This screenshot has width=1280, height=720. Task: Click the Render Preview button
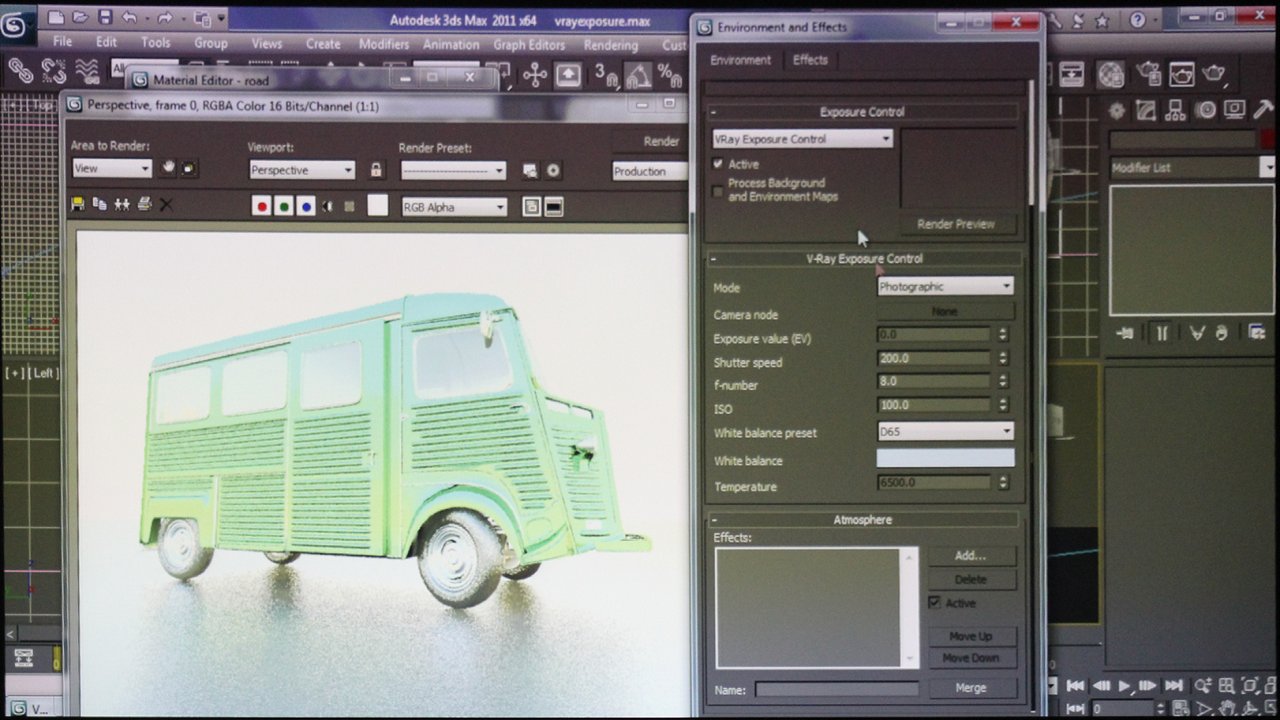click(956, 224)
